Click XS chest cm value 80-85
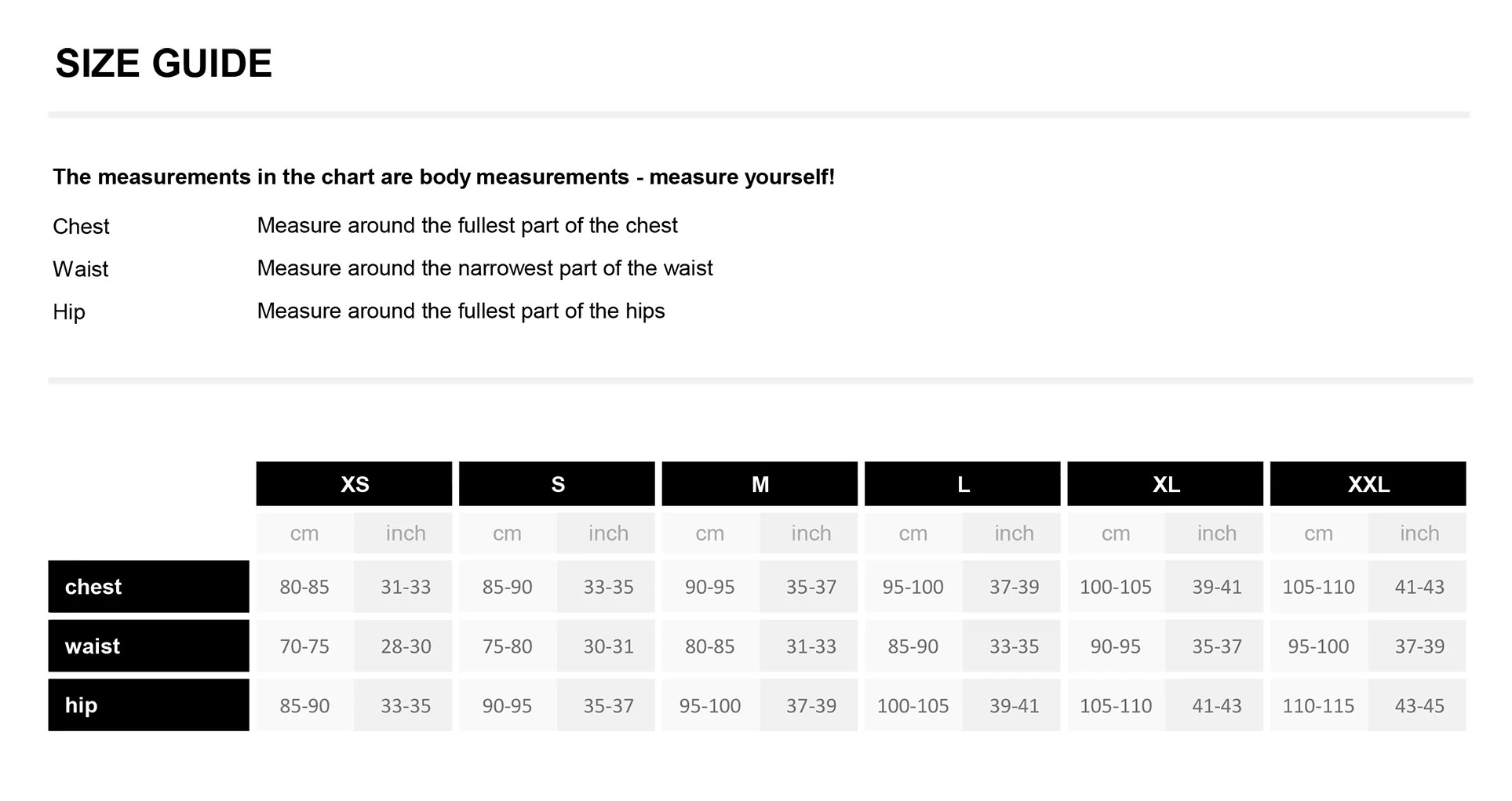1512x801 pixels. click(x=305, y=587)
